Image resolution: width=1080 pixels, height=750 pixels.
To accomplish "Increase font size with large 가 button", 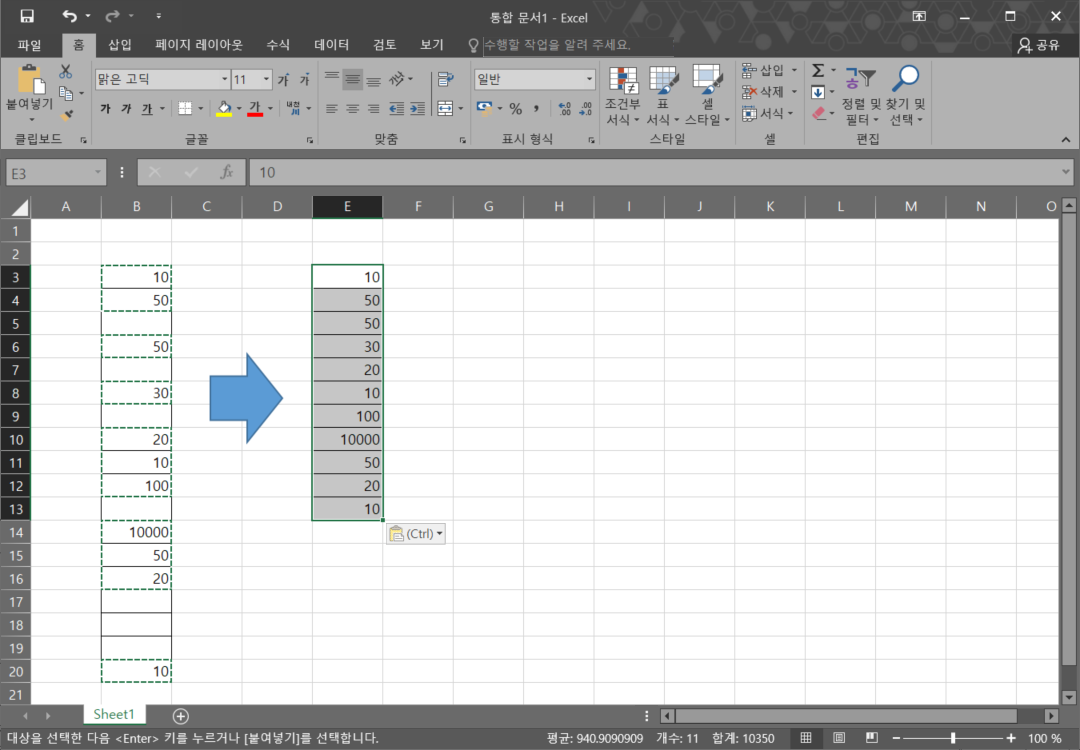I will click(x=283, y=80).
